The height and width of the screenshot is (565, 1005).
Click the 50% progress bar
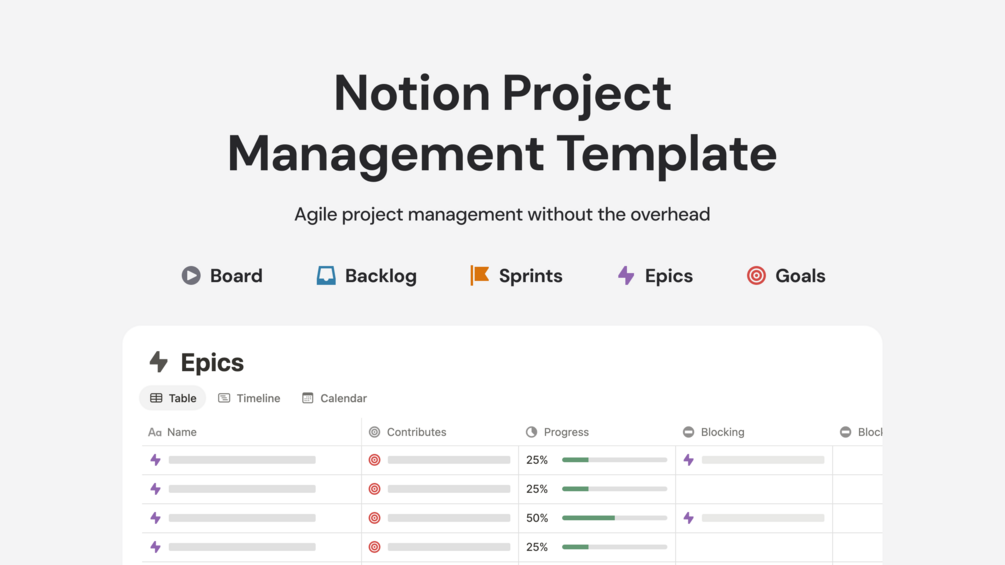coord(615,518)
